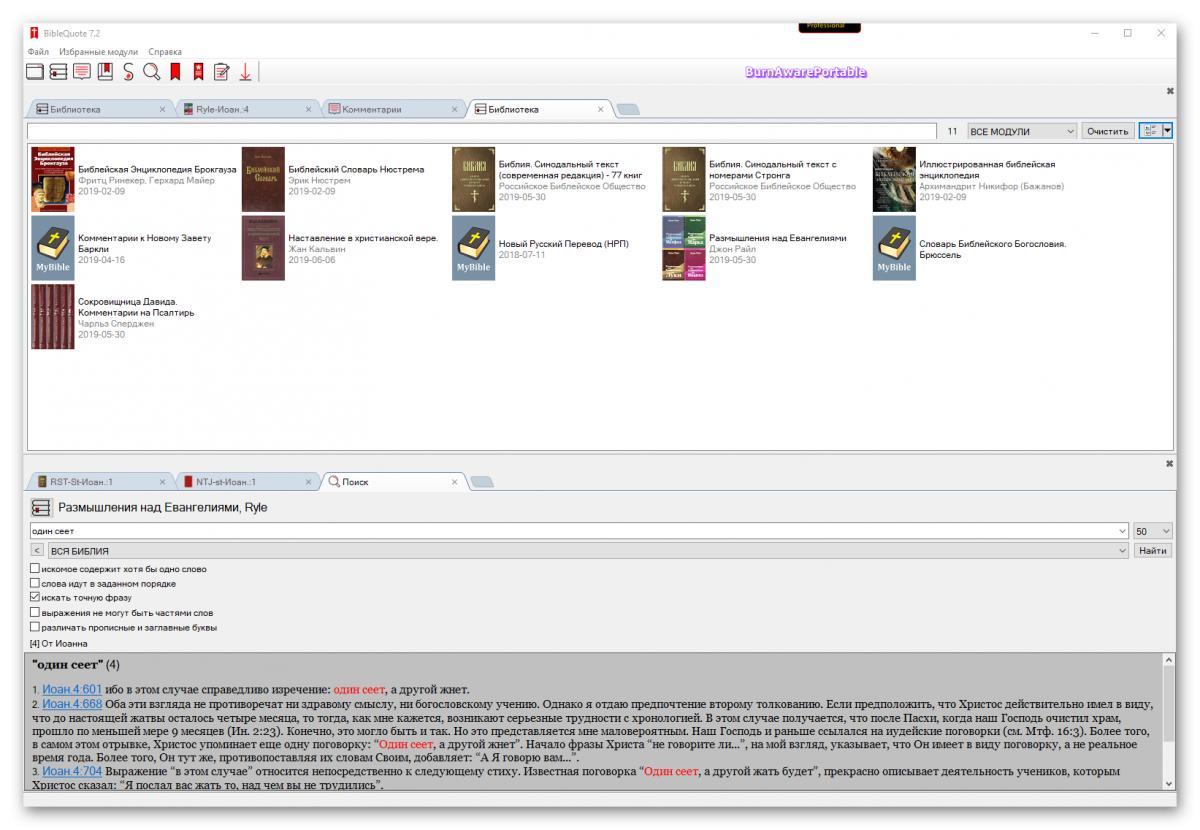Open the Справка menu
Screen dimensions: 1200x830
[165, 51]
